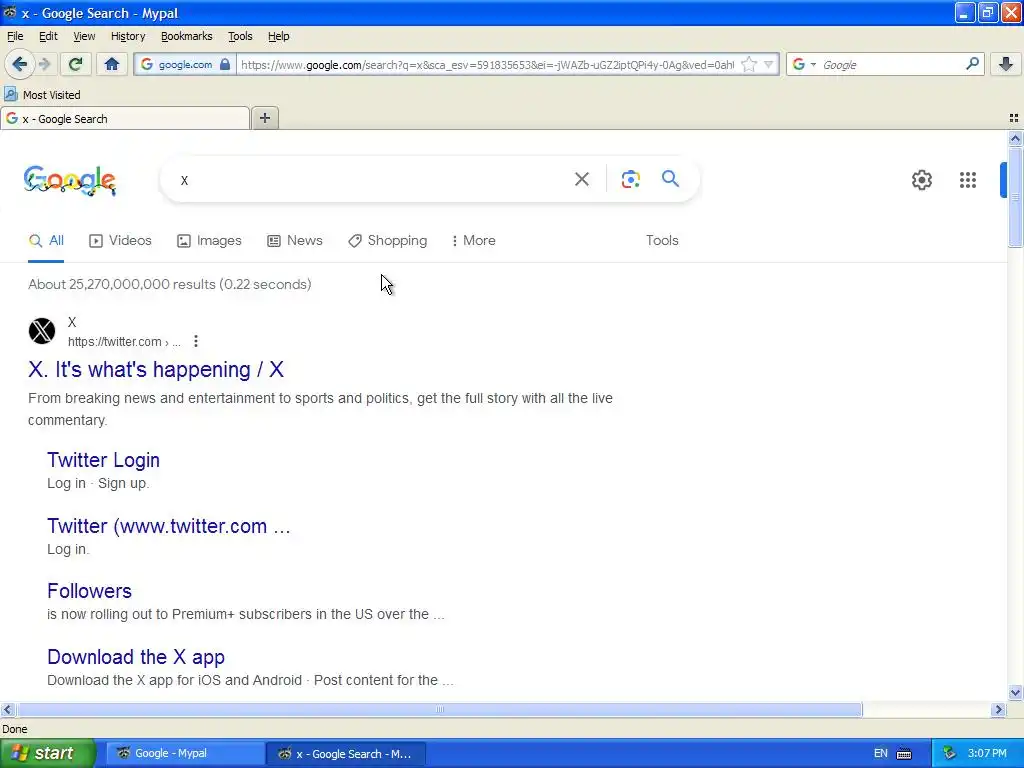Open a new tab with plus button
The height and width of the screenshot is (768, 1024).
264,118
